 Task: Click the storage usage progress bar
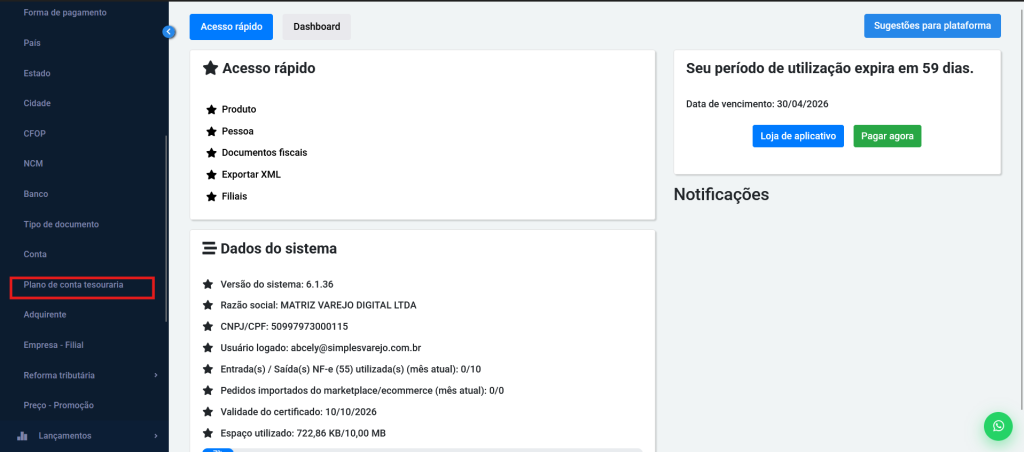pyautogui.click(x=420, y=449)
